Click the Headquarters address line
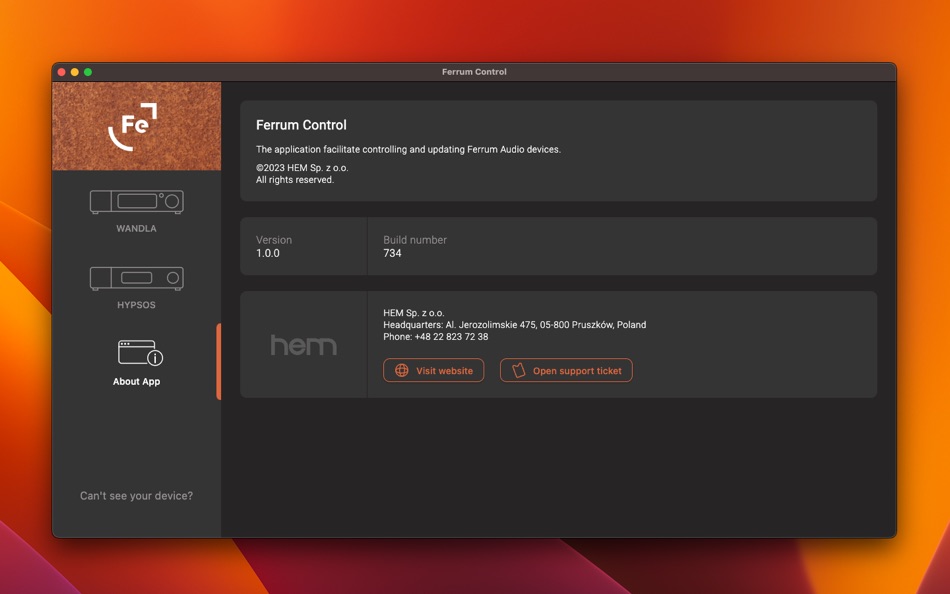Screen dimensions: 950x594 click(x=514, y=325)
